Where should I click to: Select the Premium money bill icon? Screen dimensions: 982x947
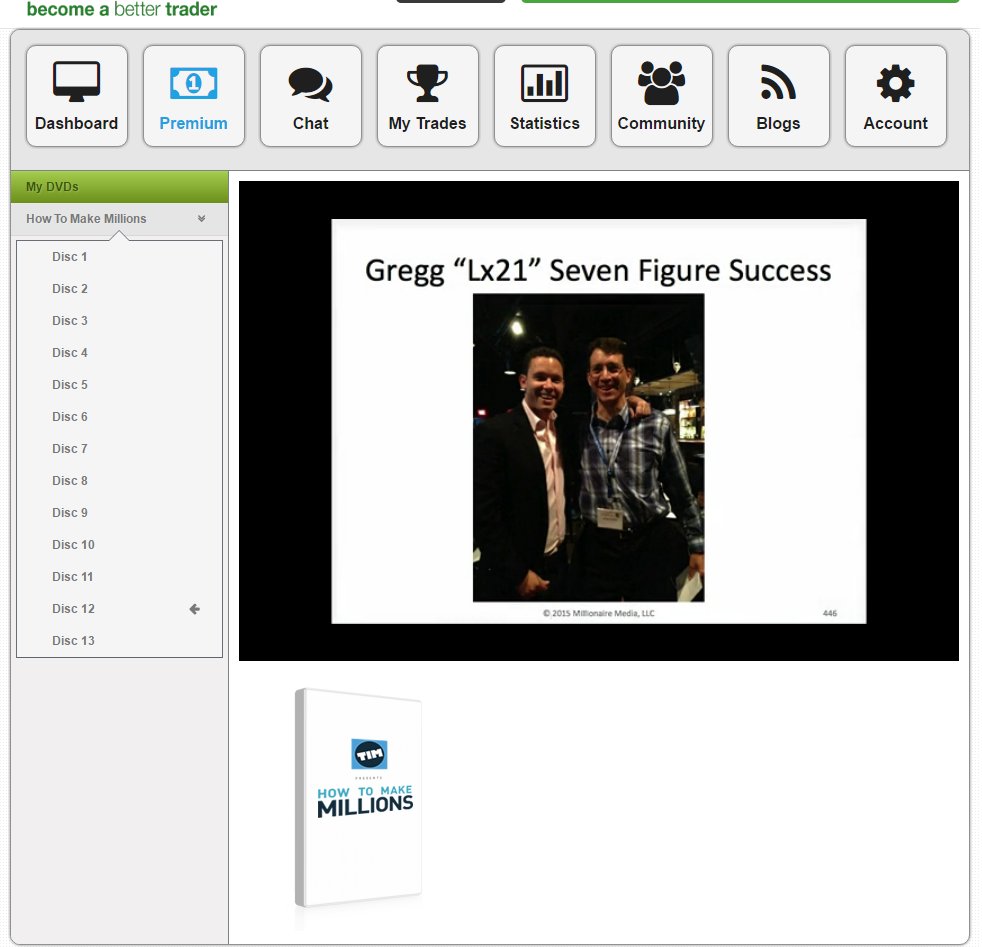coord(194,83)
